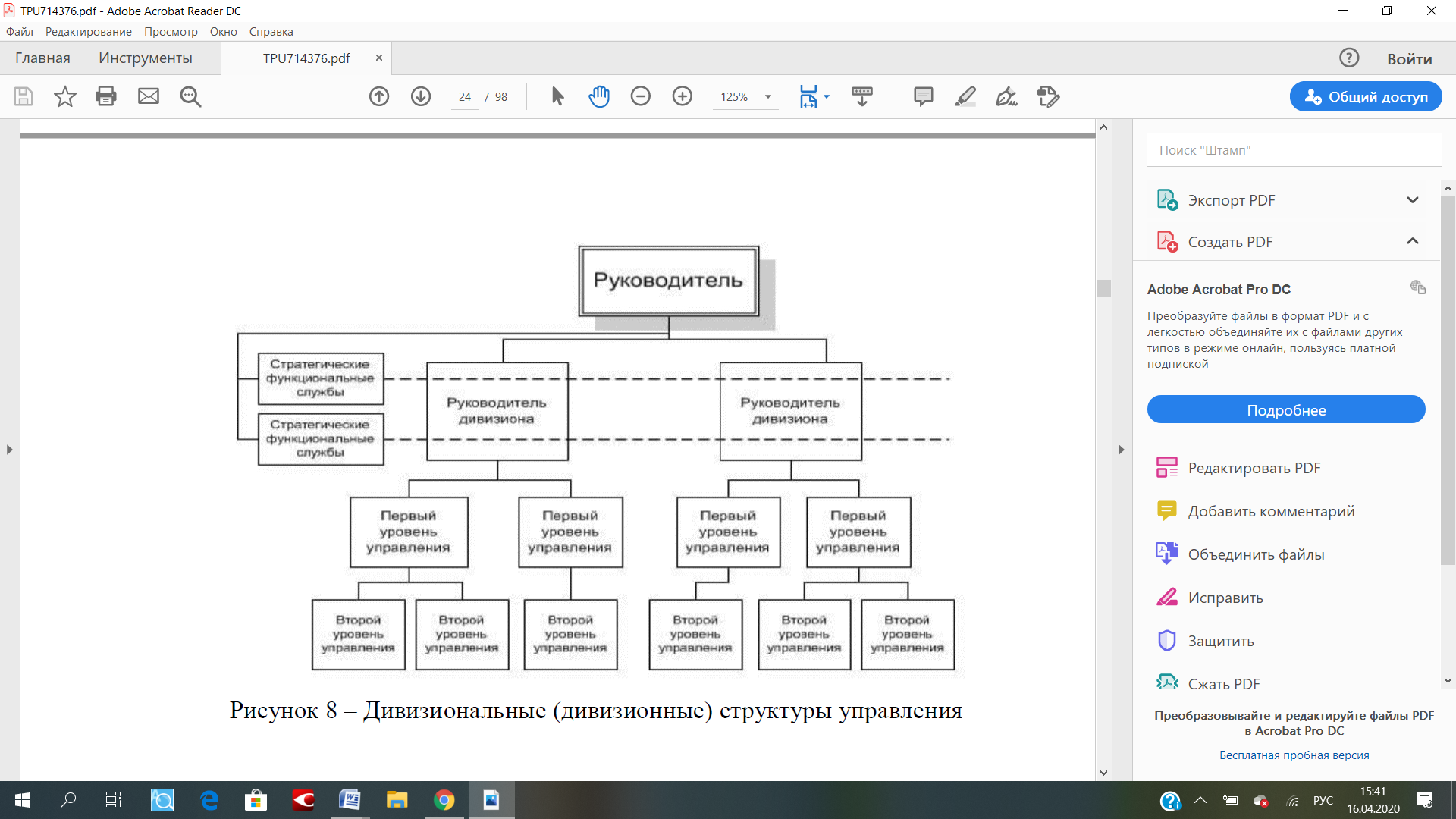Collapse the right tools pane arrow
Viewport: 1456px width, 819px height.
pyautogui.click(x=1121, y=450)
